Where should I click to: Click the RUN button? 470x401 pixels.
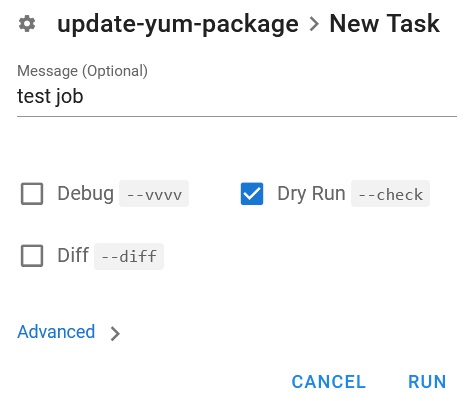tap(427, 382)
